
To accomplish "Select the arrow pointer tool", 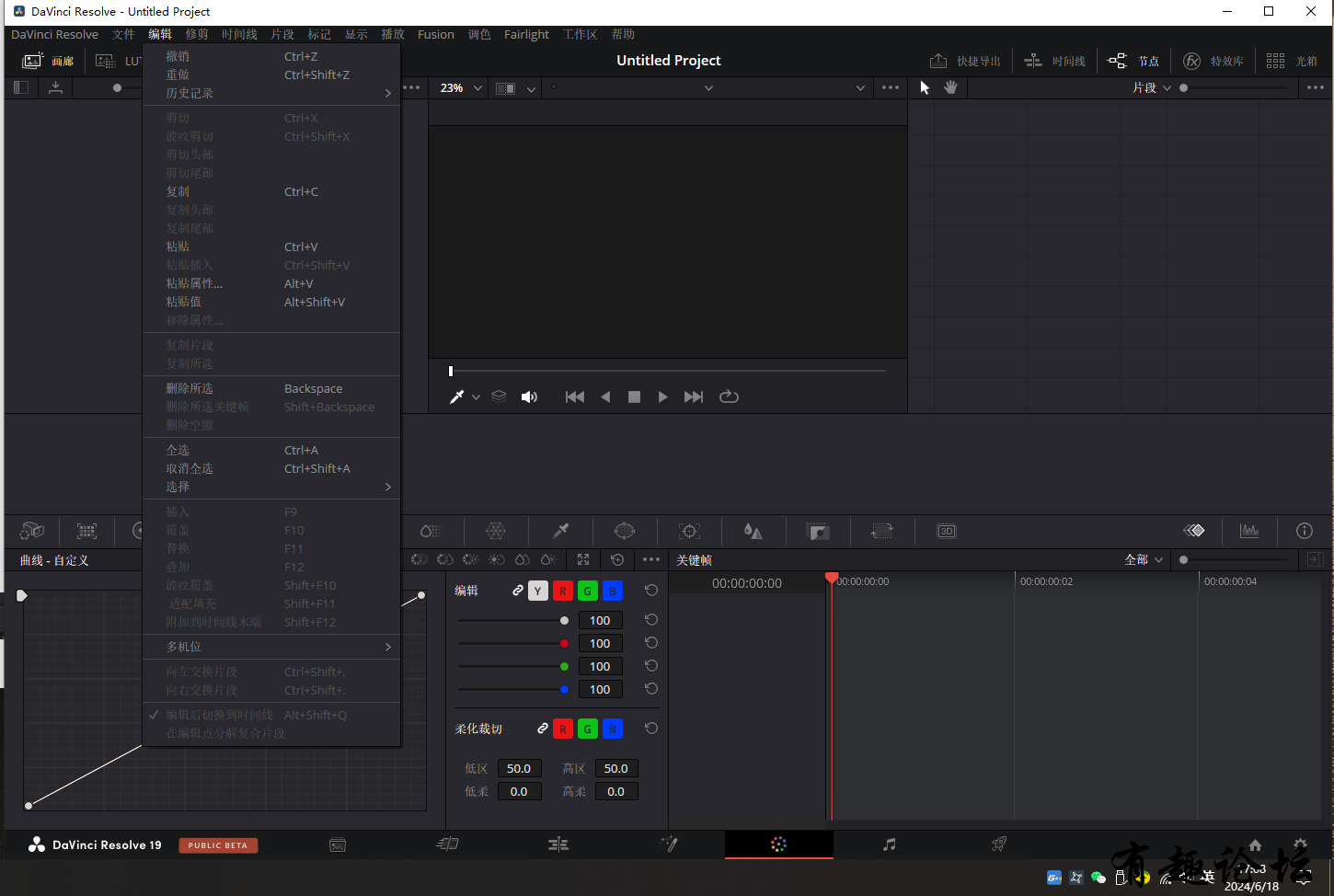I will click(925, 87).
